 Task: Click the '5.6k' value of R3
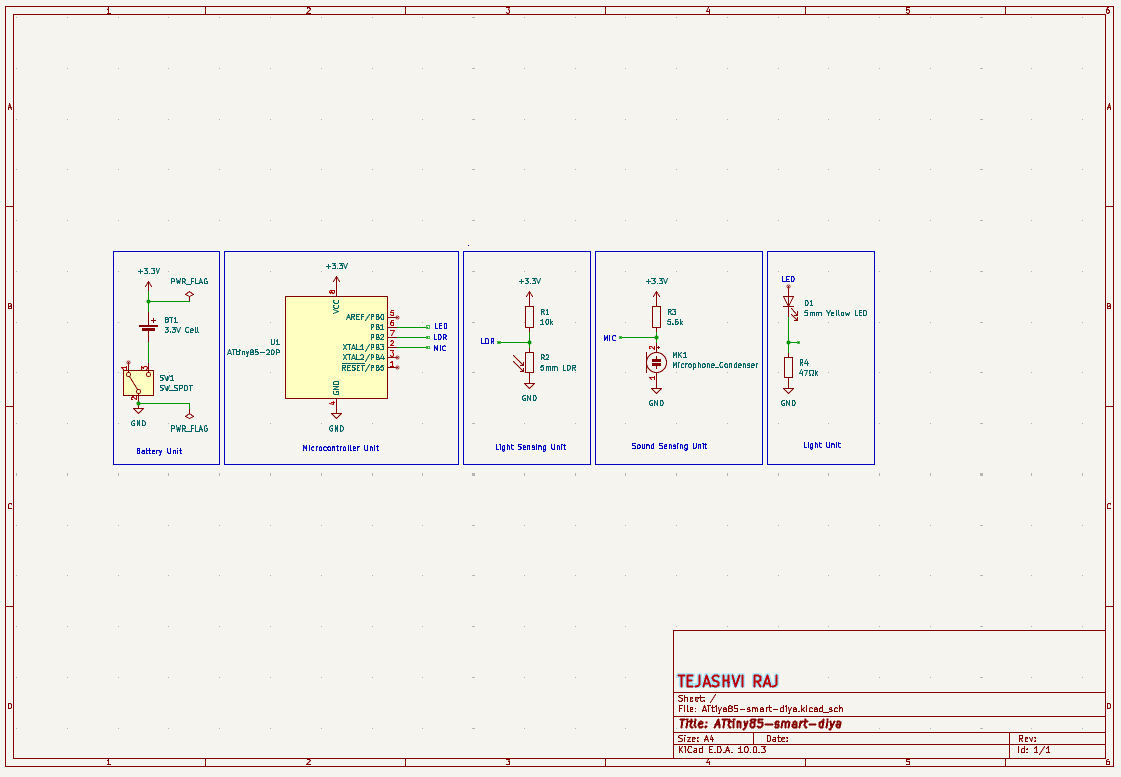(x=675, y=322)
